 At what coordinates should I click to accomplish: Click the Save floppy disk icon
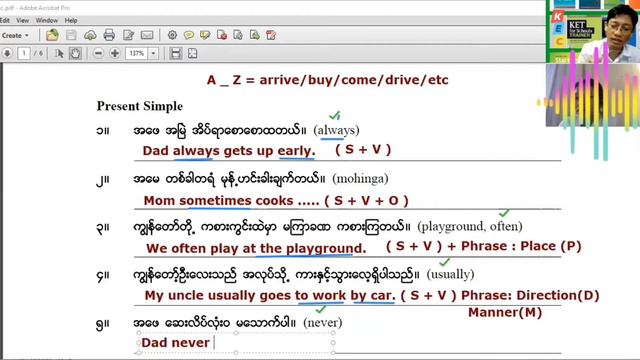(71, 35)
